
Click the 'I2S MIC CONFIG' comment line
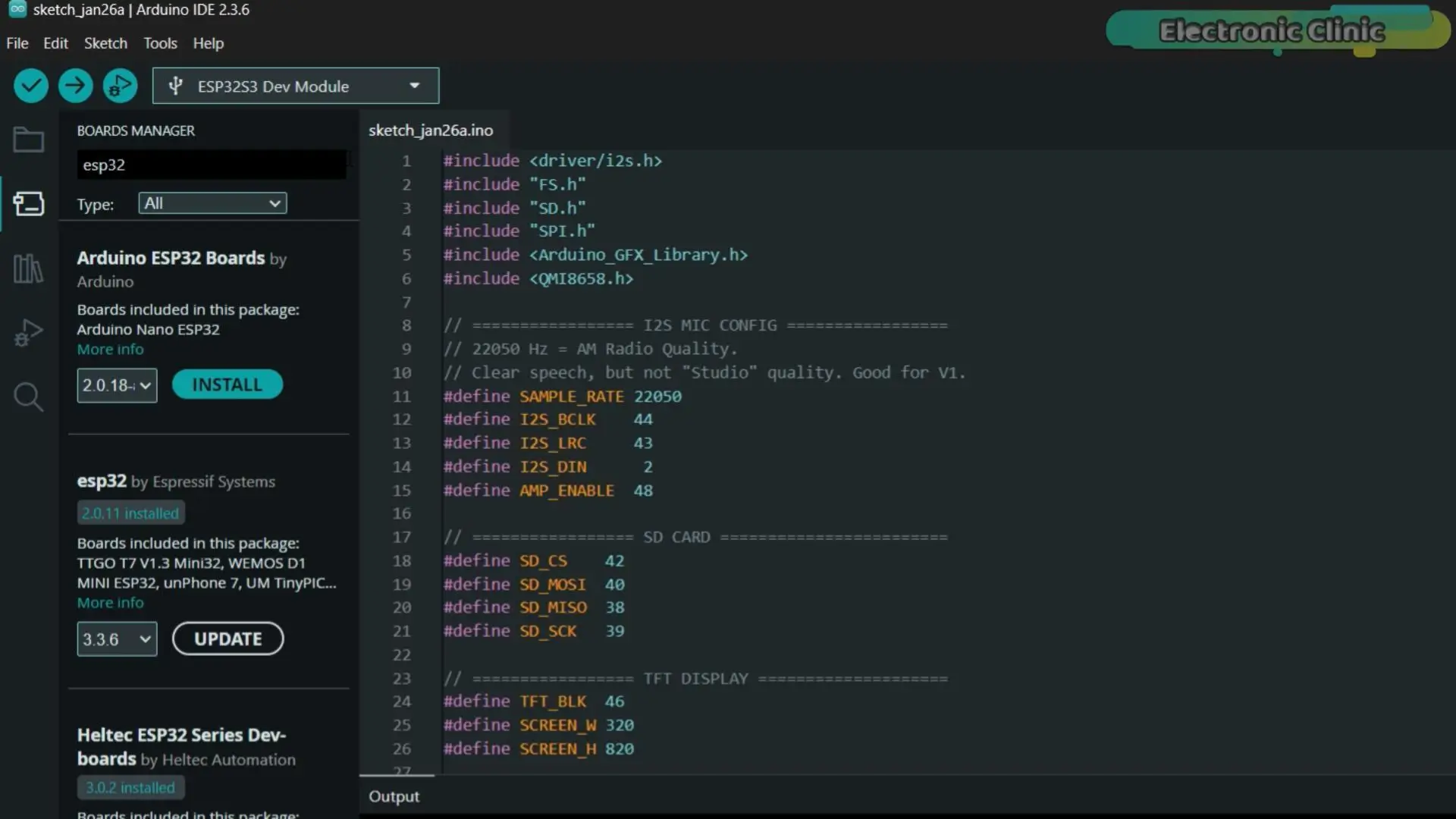[x=695, y=325]
